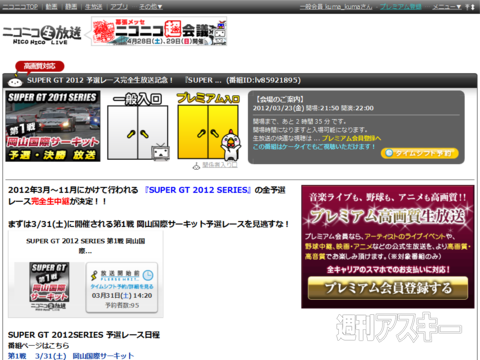Open the プレミアム登録 link in header
480x360 pixels.
(x=400, y=6)
